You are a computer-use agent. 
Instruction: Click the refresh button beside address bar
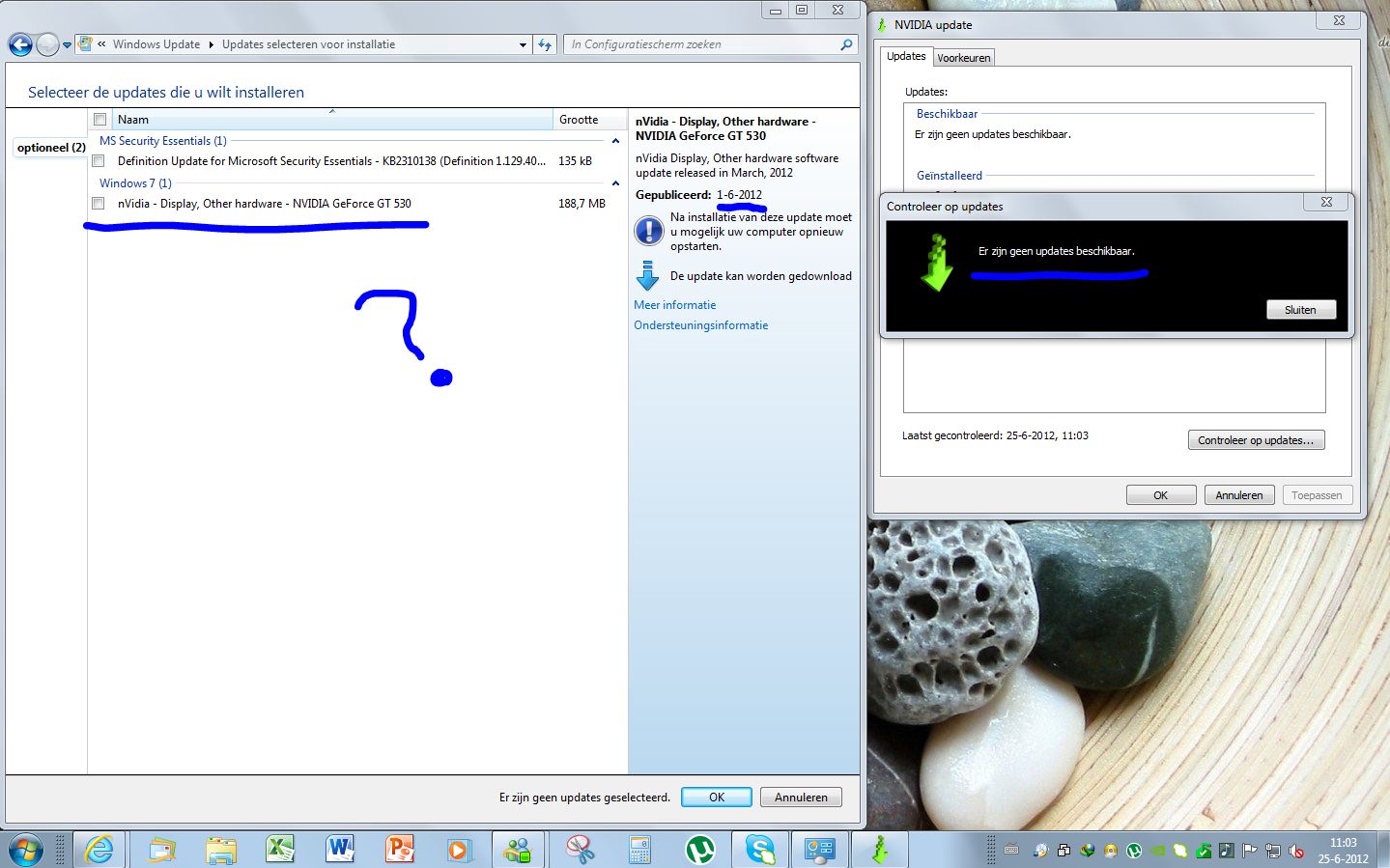[545, 44]
